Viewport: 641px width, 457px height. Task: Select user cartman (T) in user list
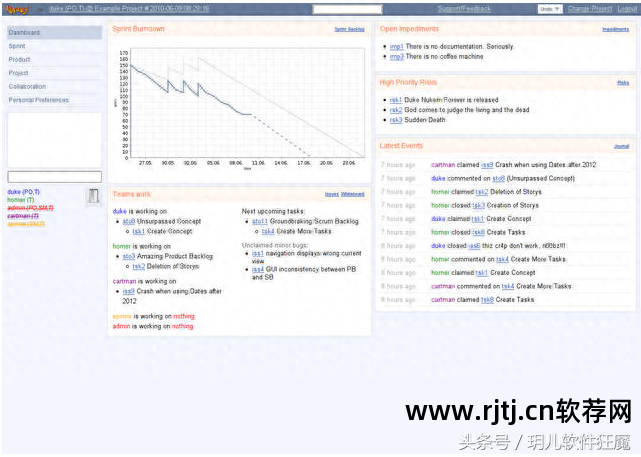coord(23,216)
